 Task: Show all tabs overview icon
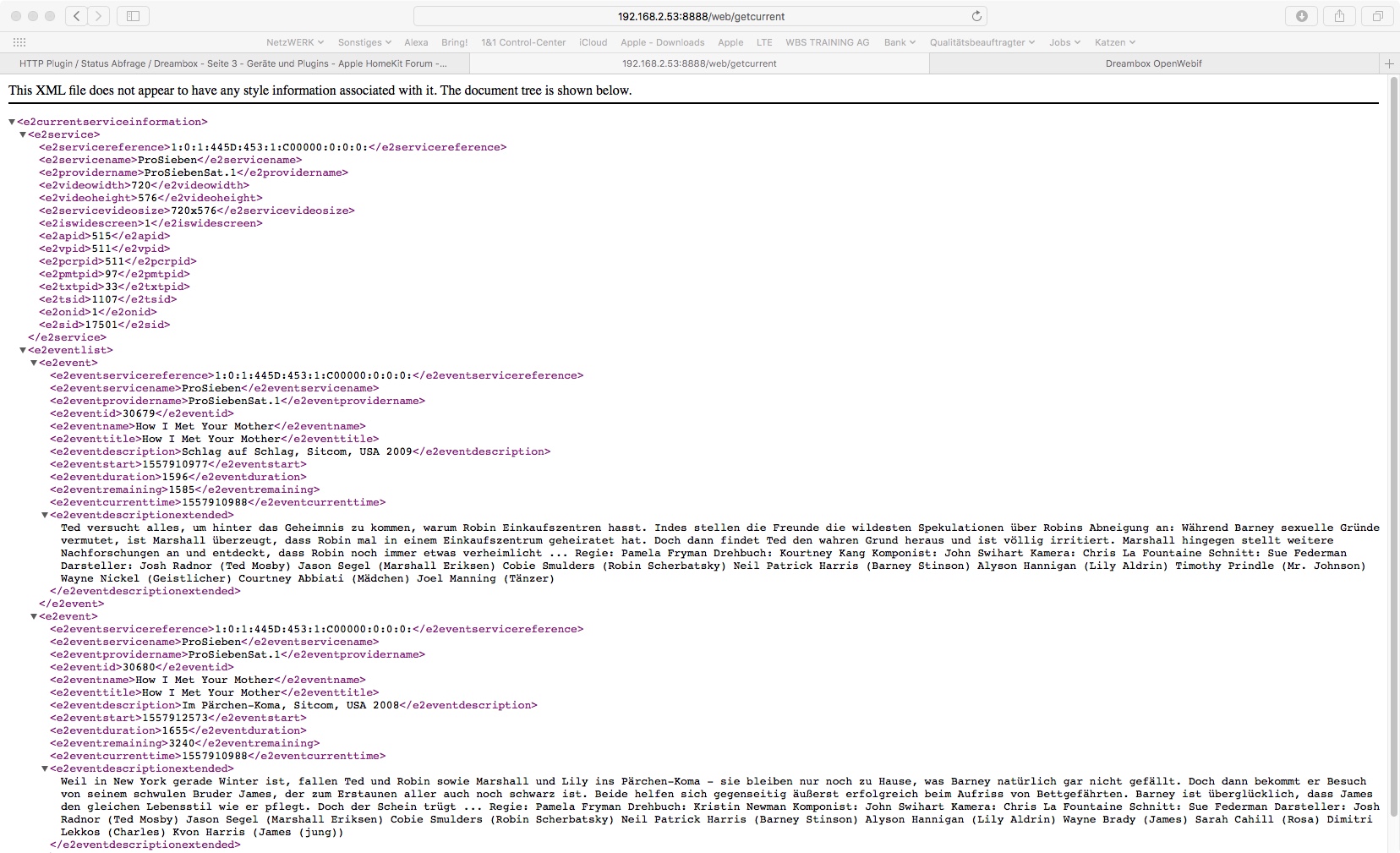1377,16
